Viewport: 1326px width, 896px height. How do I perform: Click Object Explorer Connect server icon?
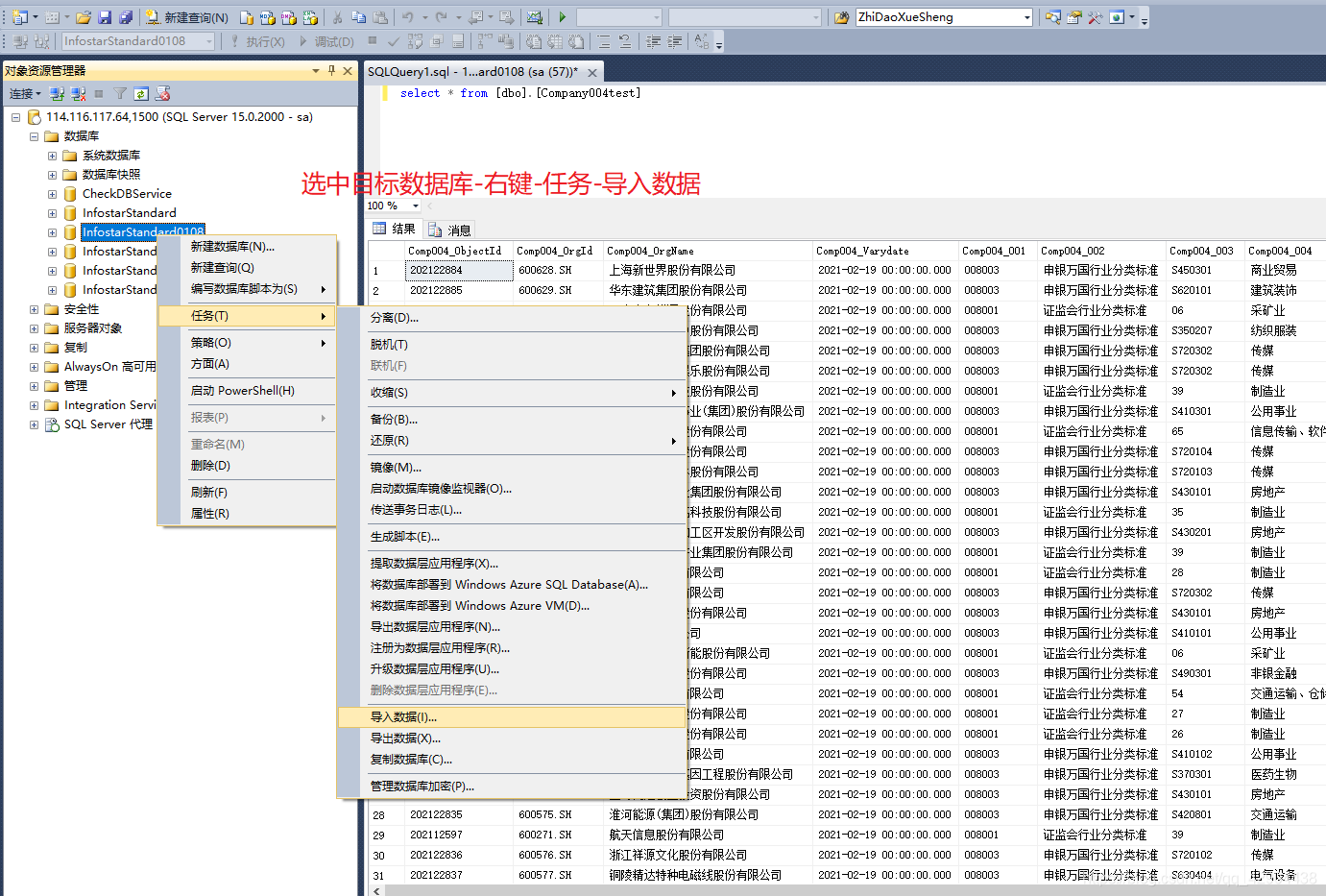click(58, 94)
